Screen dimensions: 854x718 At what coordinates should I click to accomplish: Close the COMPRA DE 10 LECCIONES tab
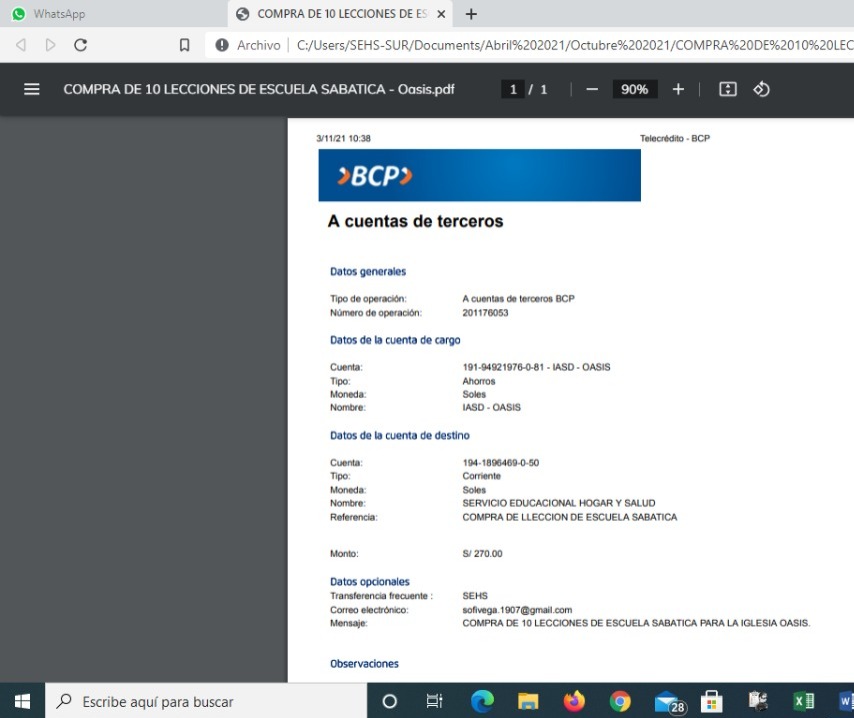click(441, 14)
